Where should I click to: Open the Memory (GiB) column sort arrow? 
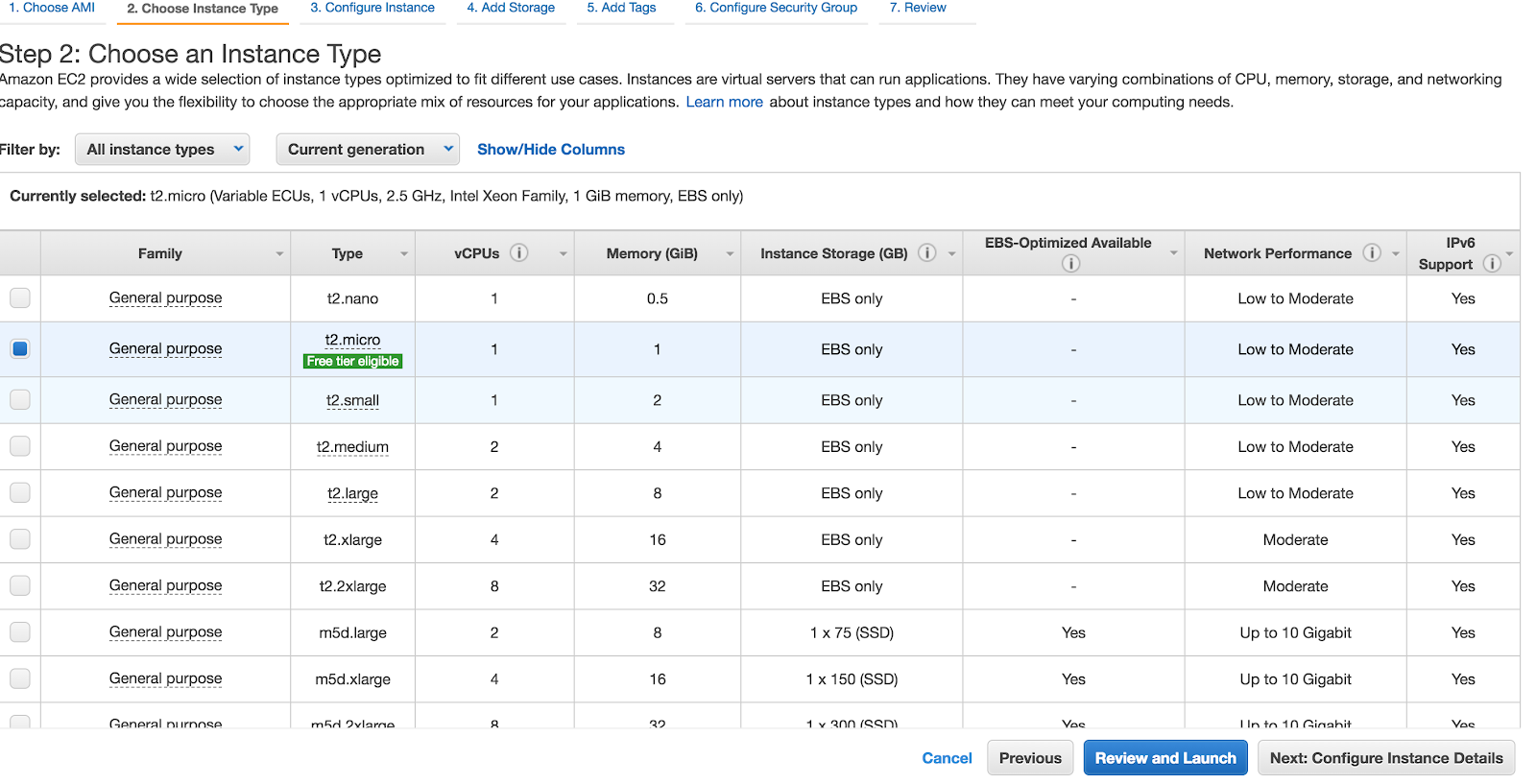pos(730,254)
